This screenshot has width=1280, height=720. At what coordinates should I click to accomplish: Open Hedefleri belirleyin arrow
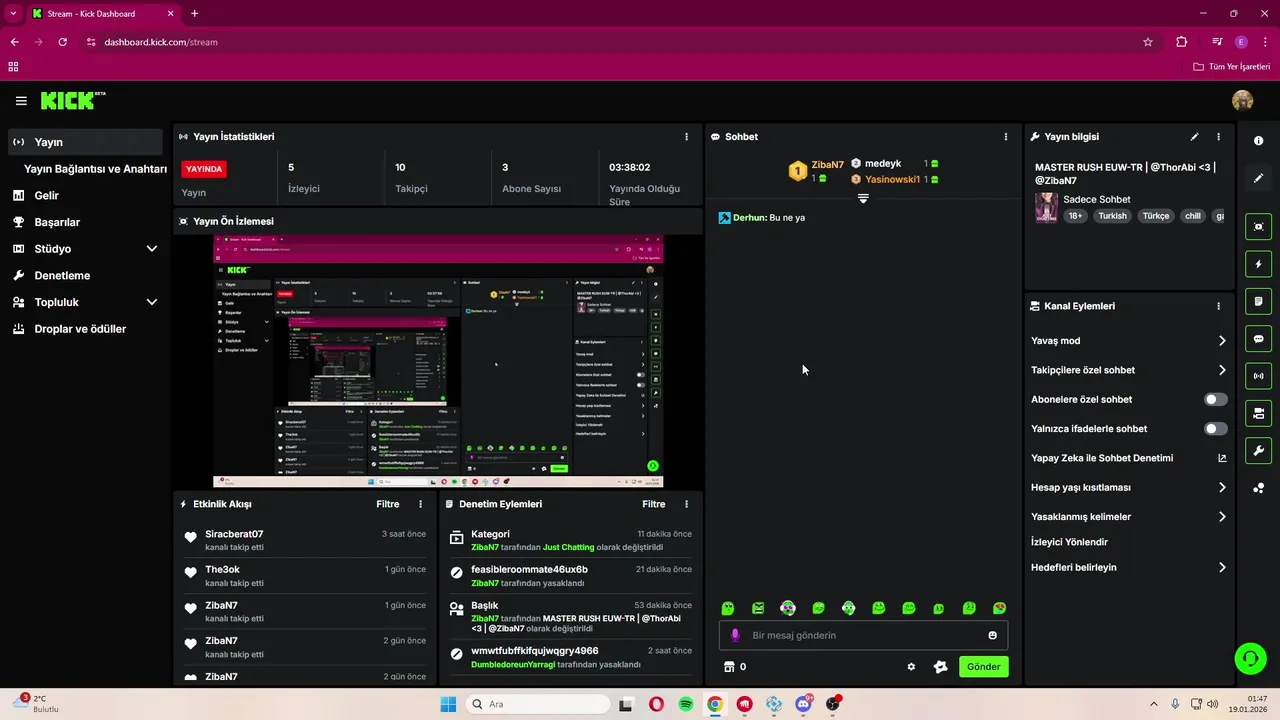coord(1222,567)
